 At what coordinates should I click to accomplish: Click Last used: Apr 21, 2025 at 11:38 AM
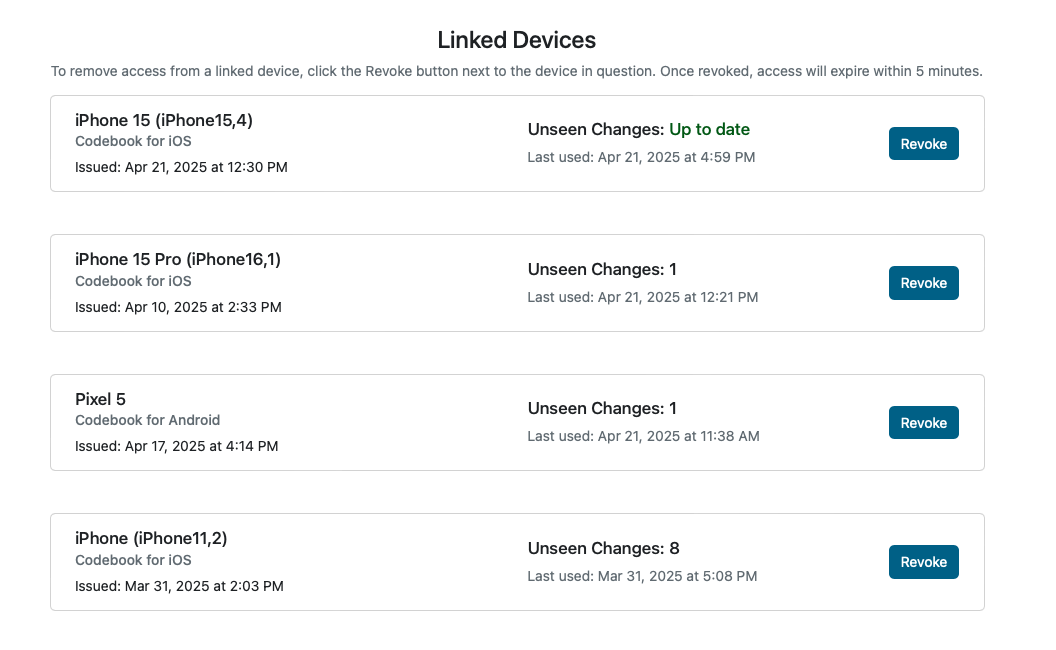point(643,436)
